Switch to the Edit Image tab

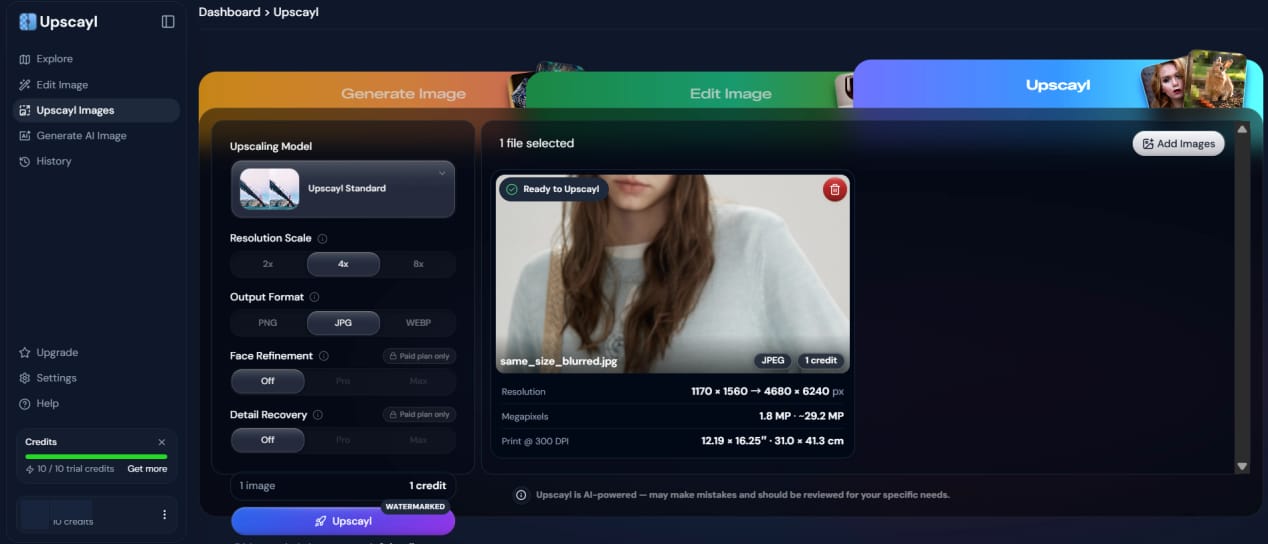coord(730,94)
